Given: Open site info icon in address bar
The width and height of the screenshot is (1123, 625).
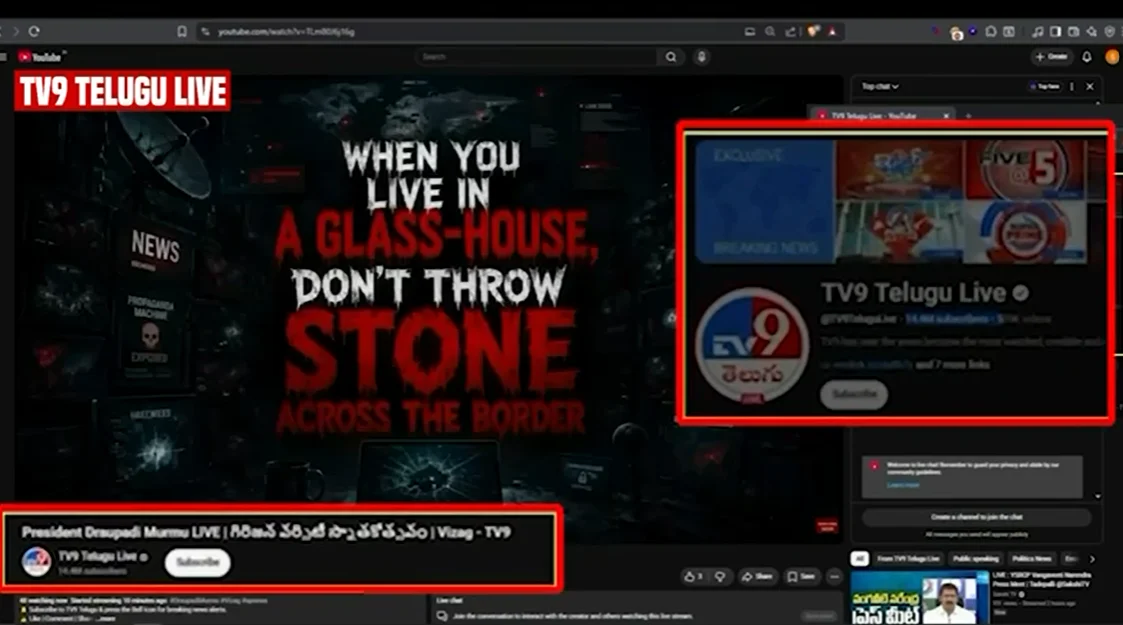Looking at the screenshot, I should click(x=206, y=32).
